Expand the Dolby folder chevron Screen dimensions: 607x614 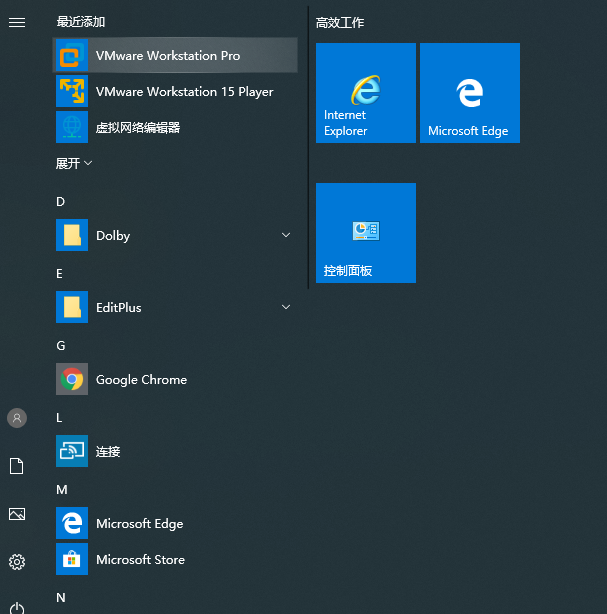click(286, 235)
